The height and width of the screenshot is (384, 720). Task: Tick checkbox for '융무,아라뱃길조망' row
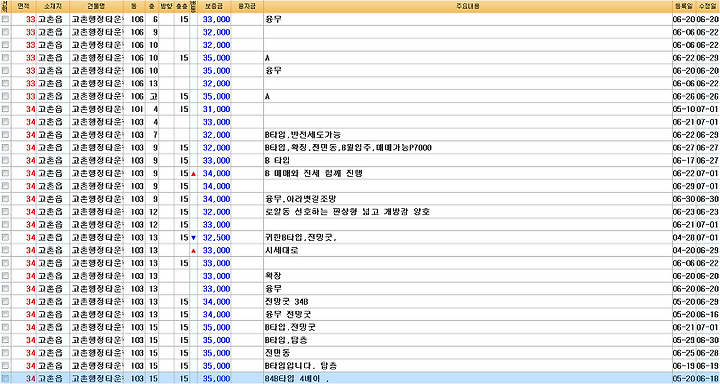(x=5, y=199)
